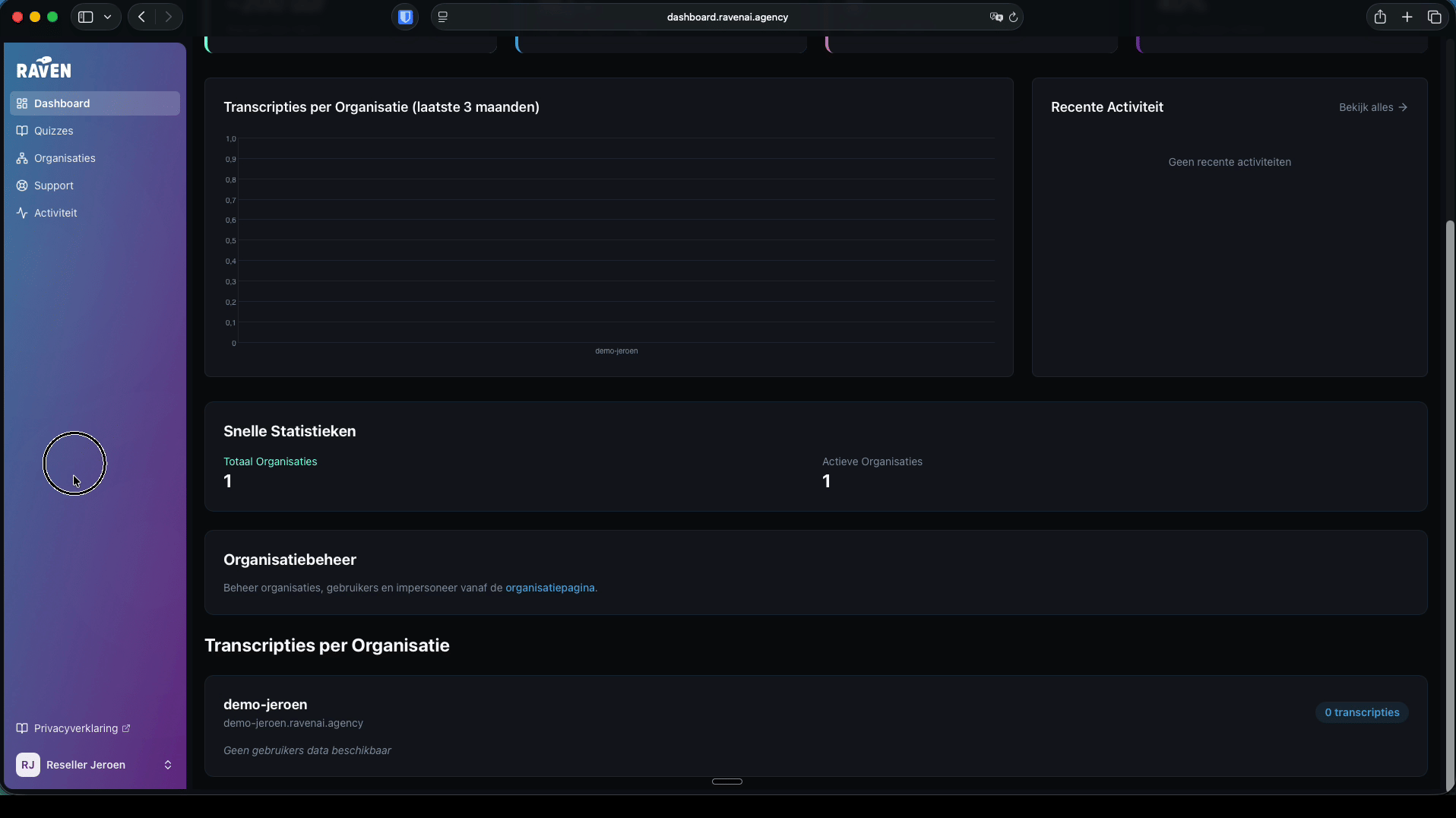Click the Bitwarden shield extension icon

point(405,17)
